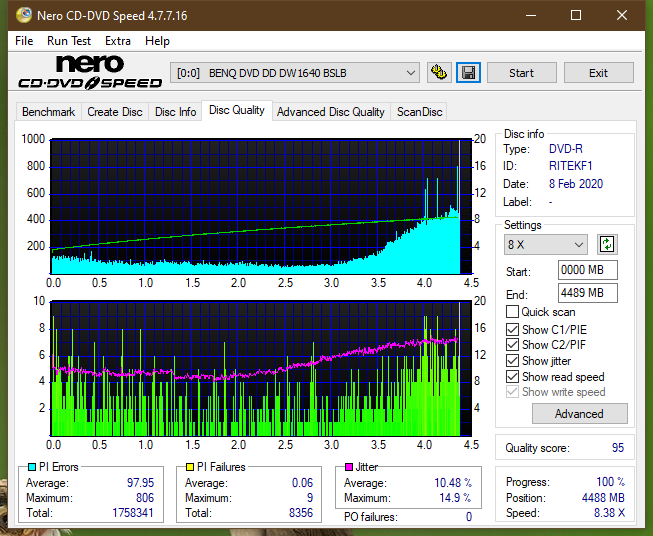This screenshot has width=653, height=536.
Task: Click the Quality score value 95
Action: point(618,448)
